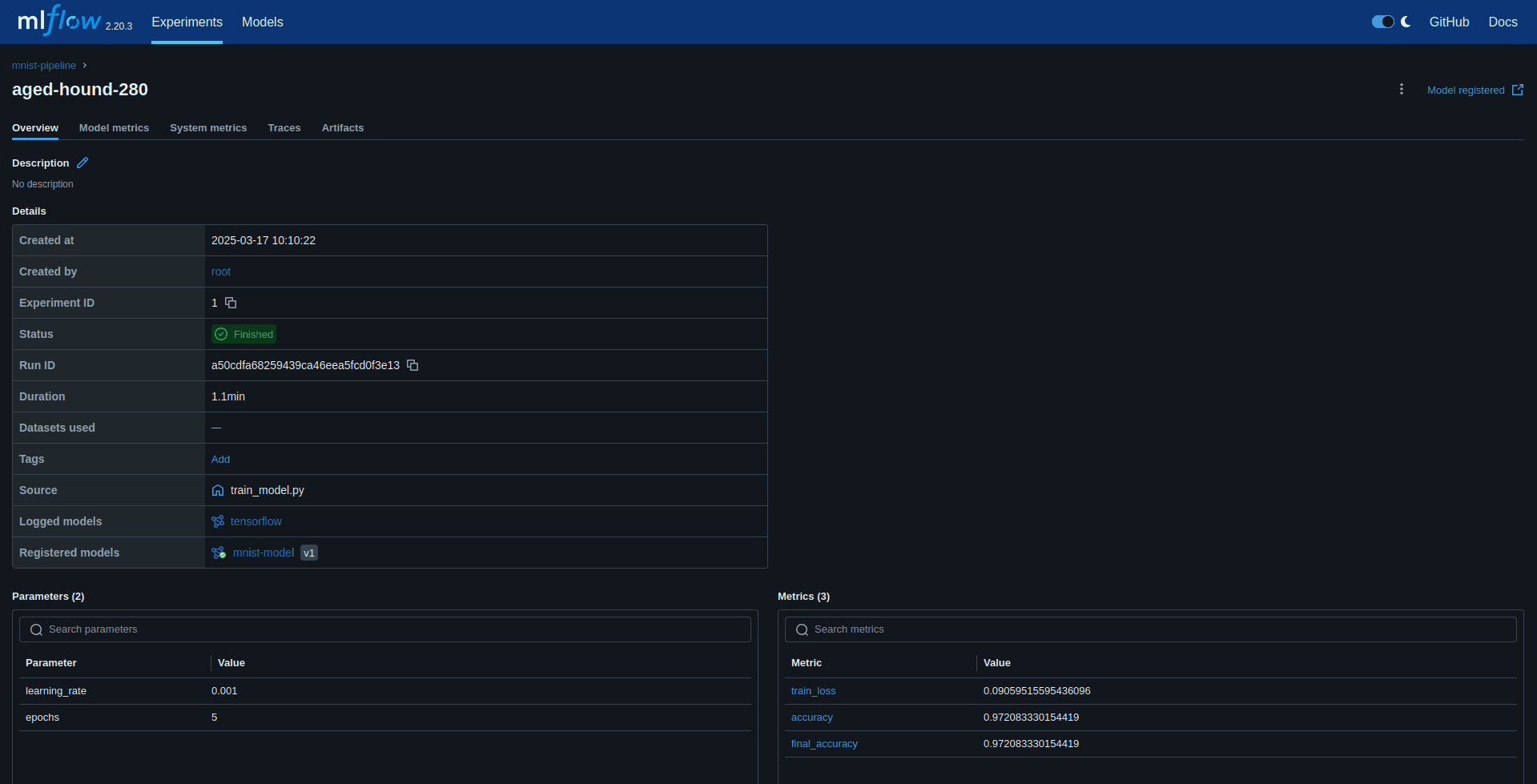Screen dimensions: 1537x784
Task: Open the Traces tab
Action: click(x=284, y=127)
